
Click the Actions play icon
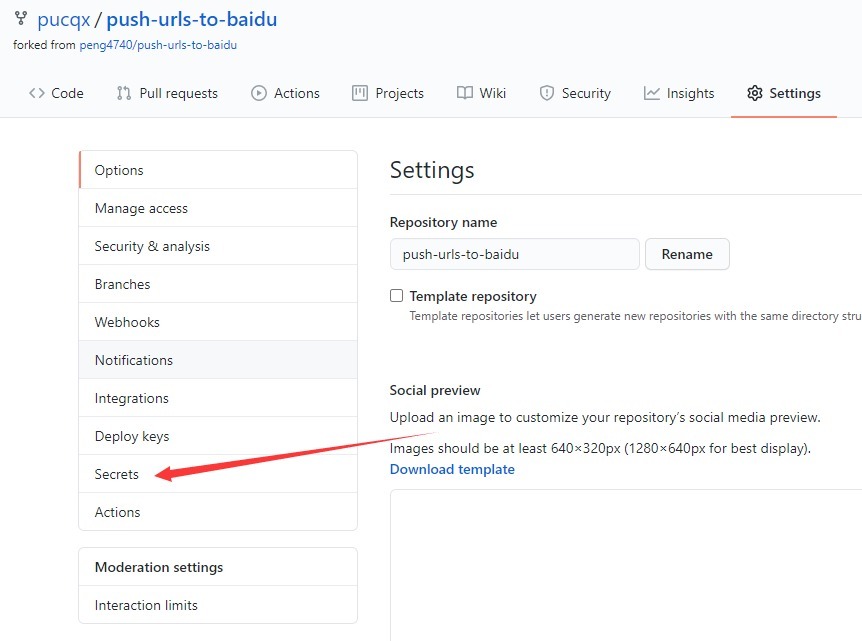[x=259, y=93]
